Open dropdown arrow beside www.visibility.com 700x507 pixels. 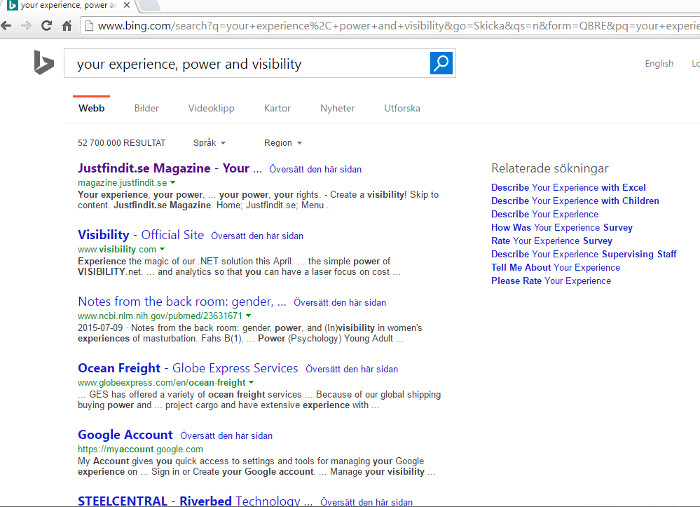[x=162, y=249]
